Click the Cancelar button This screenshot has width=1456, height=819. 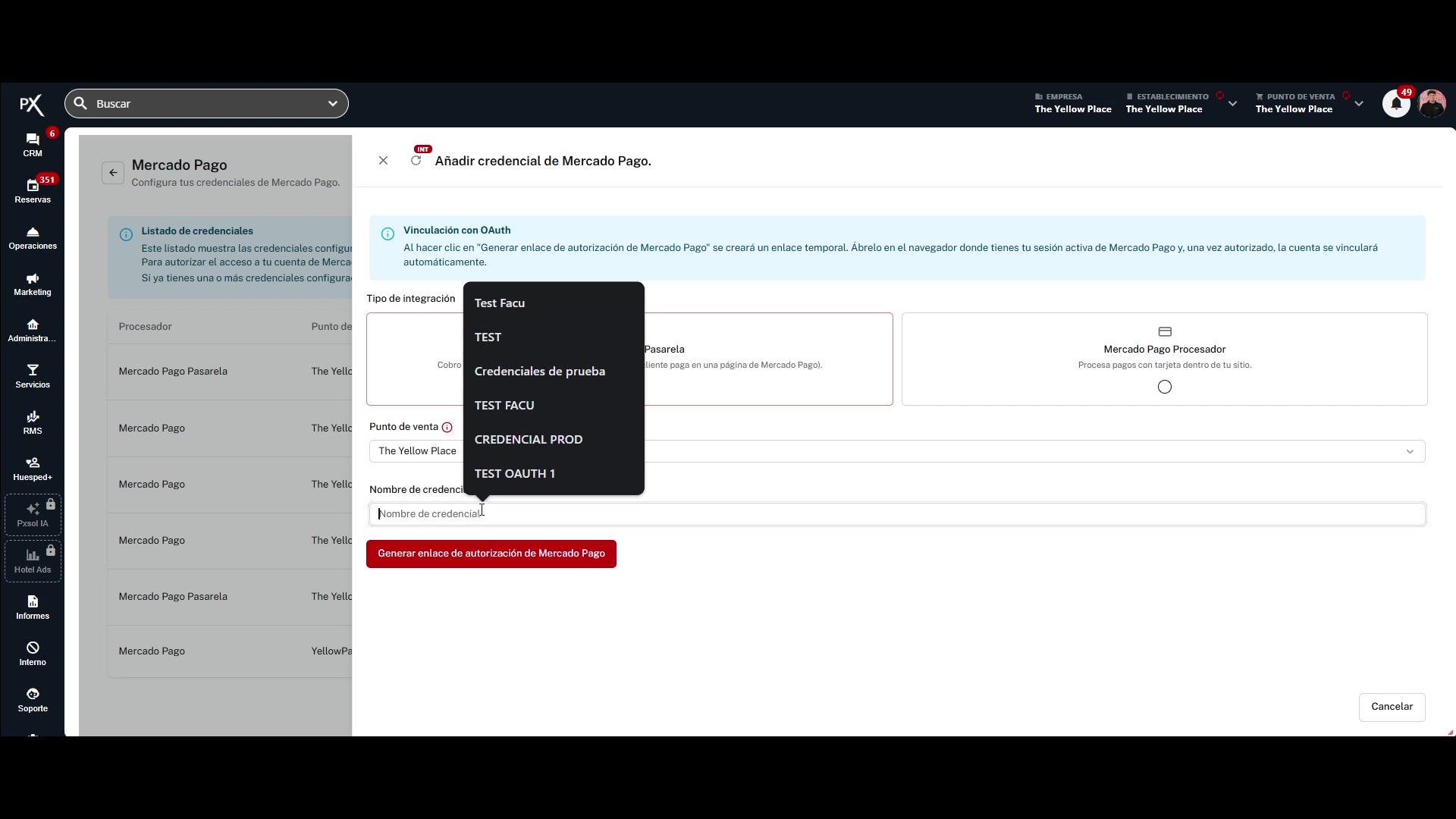(1392, 707)
